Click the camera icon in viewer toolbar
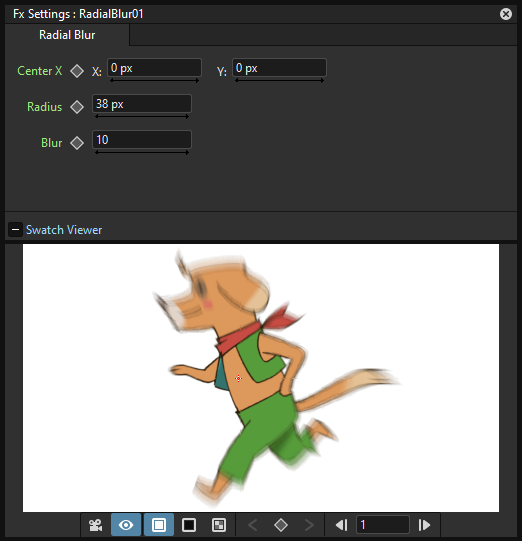522x541 pixels. (96, 525)
